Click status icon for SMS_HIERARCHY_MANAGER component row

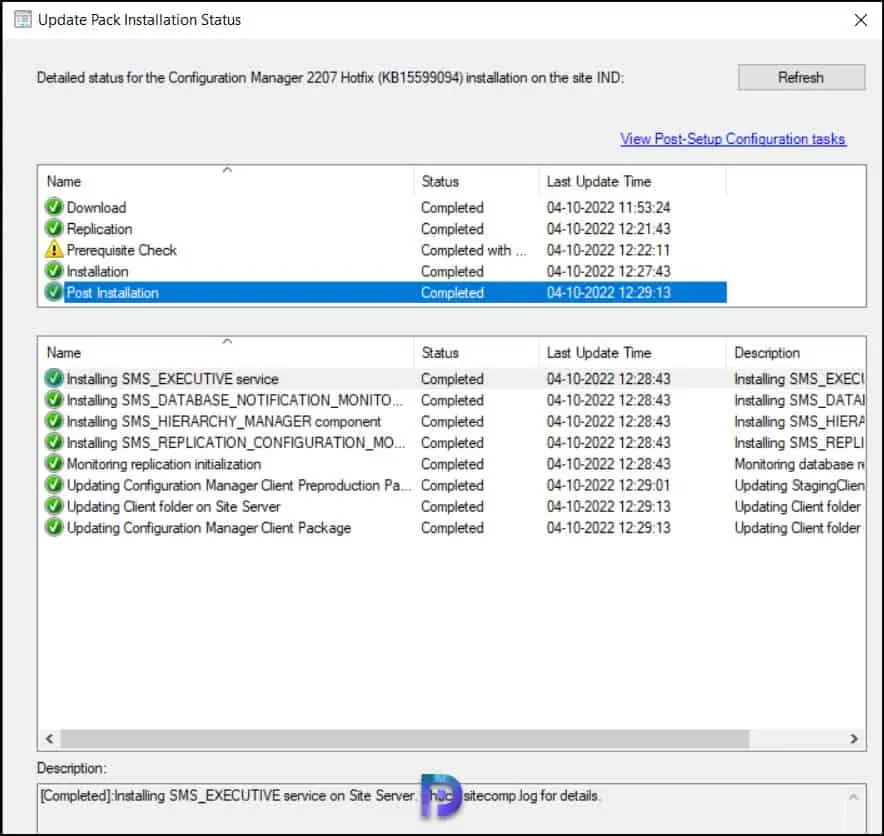(54, 421)
